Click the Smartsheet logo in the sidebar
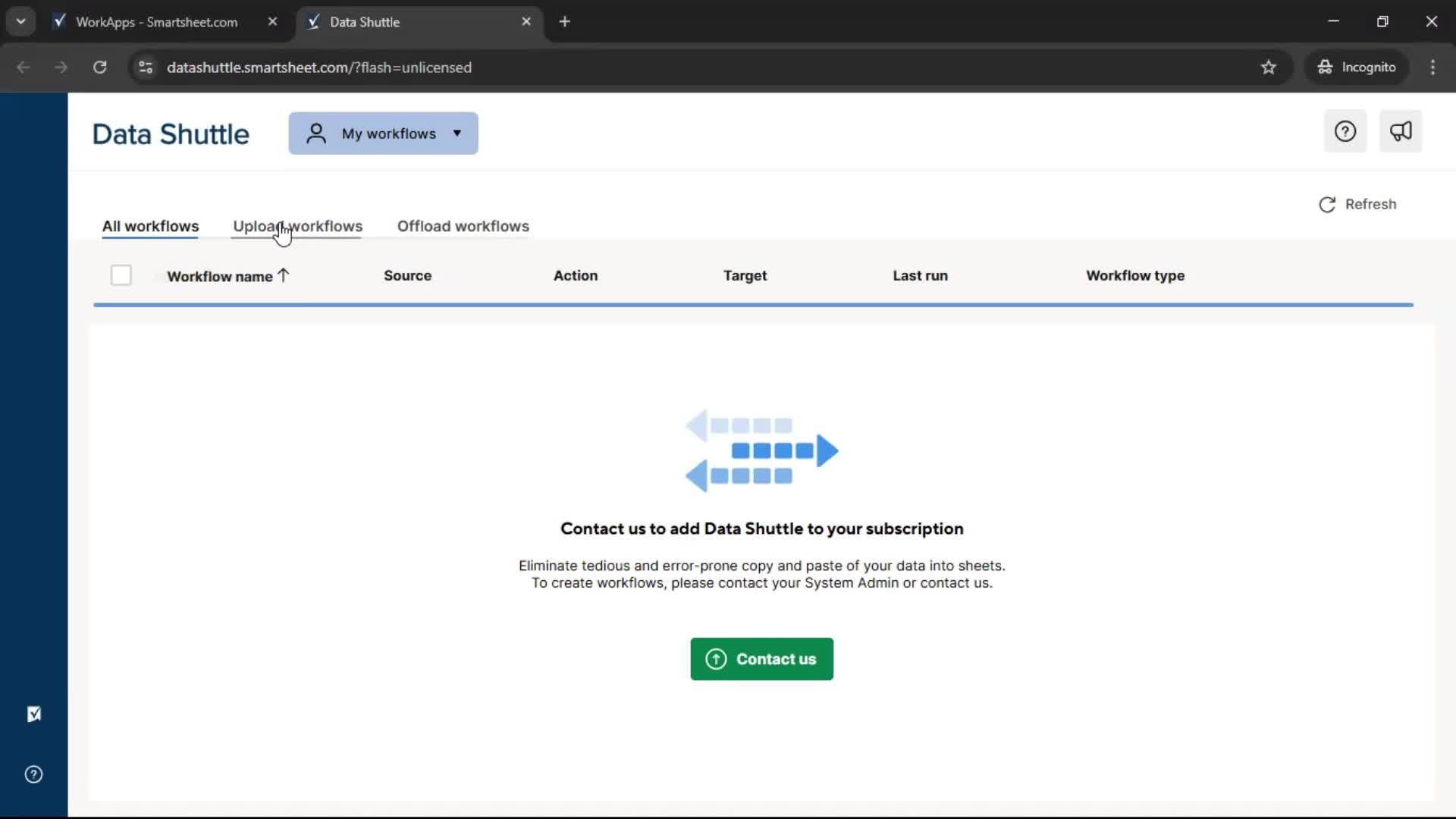 coord(34,715)
